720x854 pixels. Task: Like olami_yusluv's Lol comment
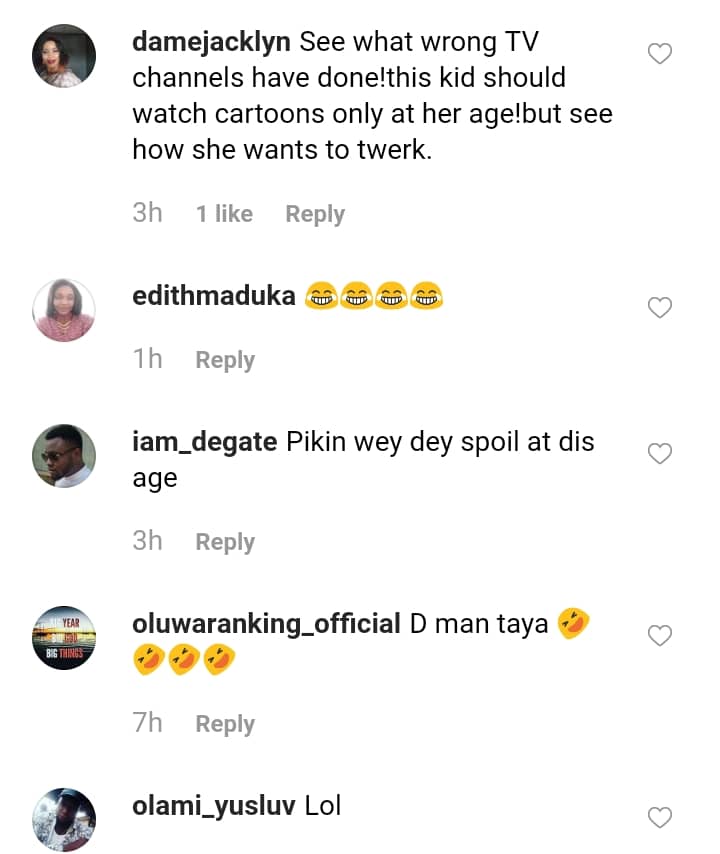tap(660, 818)
